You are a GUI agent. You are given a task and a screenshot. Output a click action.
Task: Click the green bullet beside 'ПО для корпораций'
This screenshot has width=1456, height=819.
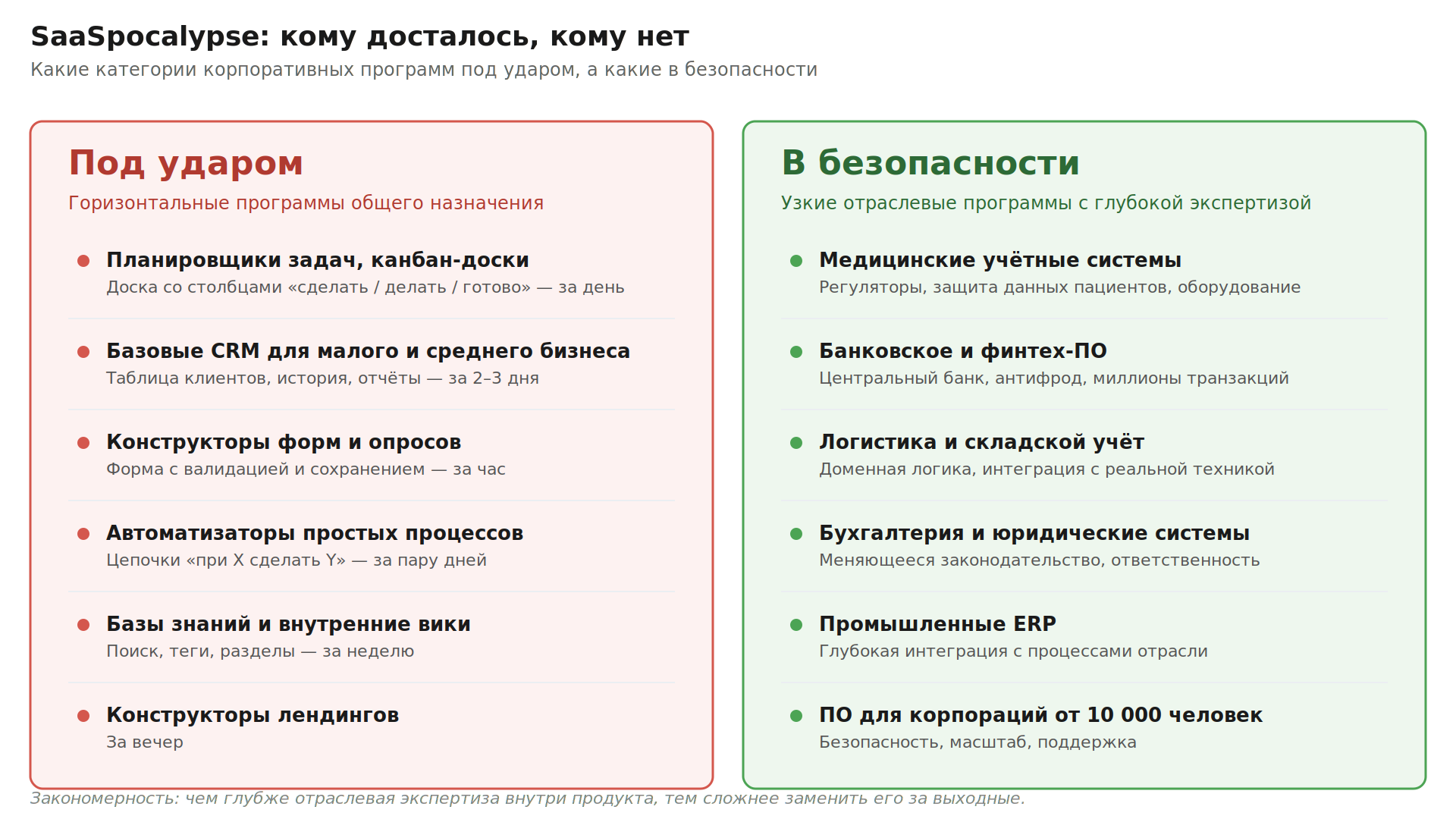tap(796, 716)
